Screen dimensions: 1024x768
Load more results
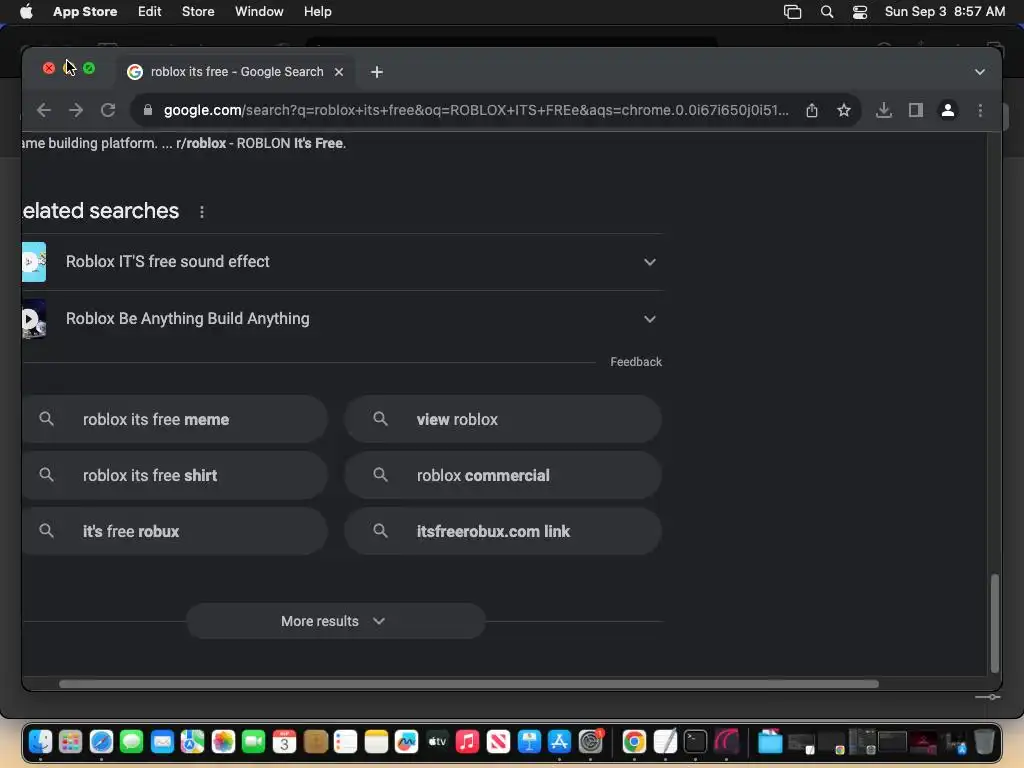[x=336, y=621]
